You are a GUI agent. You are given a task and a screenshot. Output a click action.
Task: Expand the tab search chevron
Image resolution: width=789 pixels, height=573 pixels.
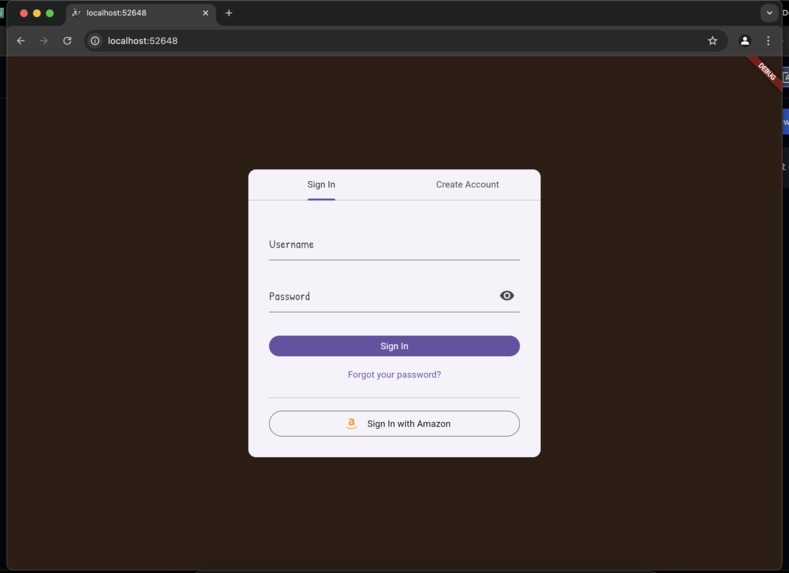(769, 13)
